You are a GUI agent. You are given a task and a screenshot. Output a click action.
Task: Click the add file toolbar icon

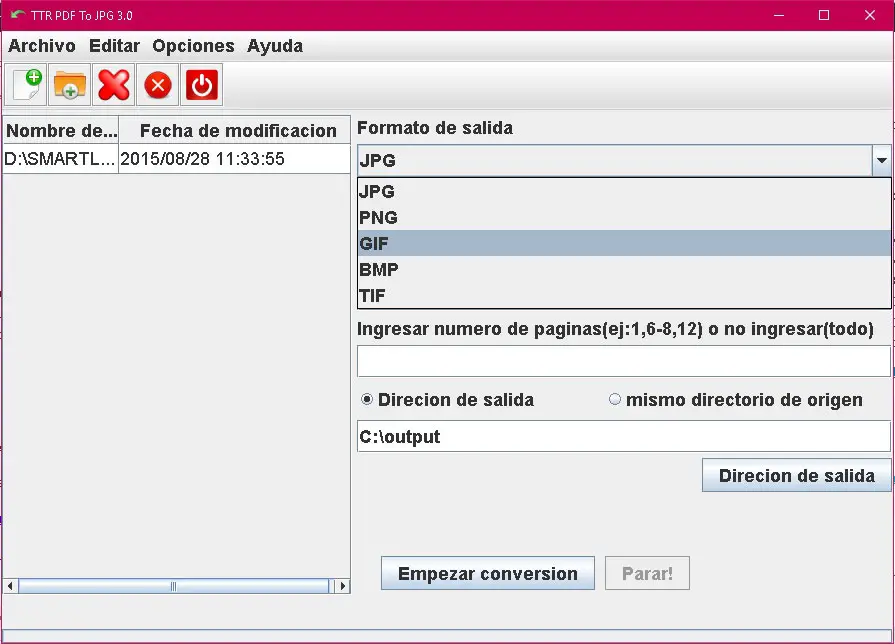[x=27, y=85]
